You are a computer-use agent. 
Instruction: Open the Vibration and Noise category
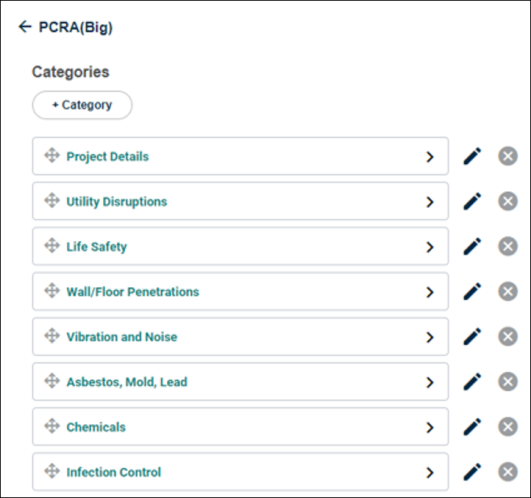(x=240, y=337)
